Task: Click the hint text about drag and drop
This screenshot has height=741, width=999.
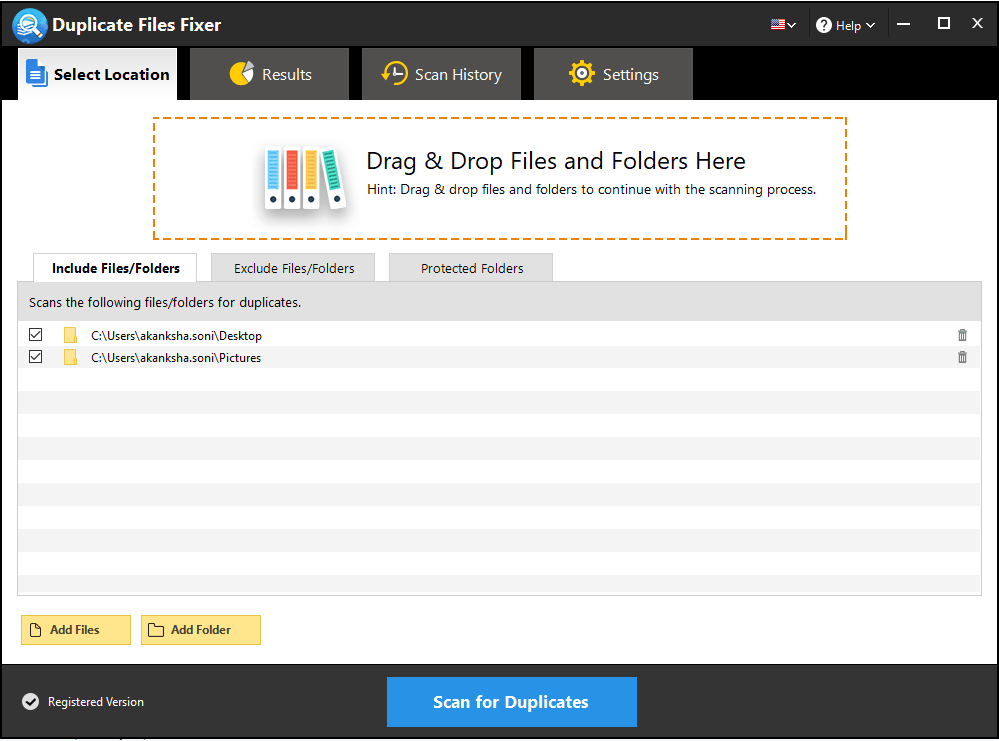Action: tap(591, 190)
